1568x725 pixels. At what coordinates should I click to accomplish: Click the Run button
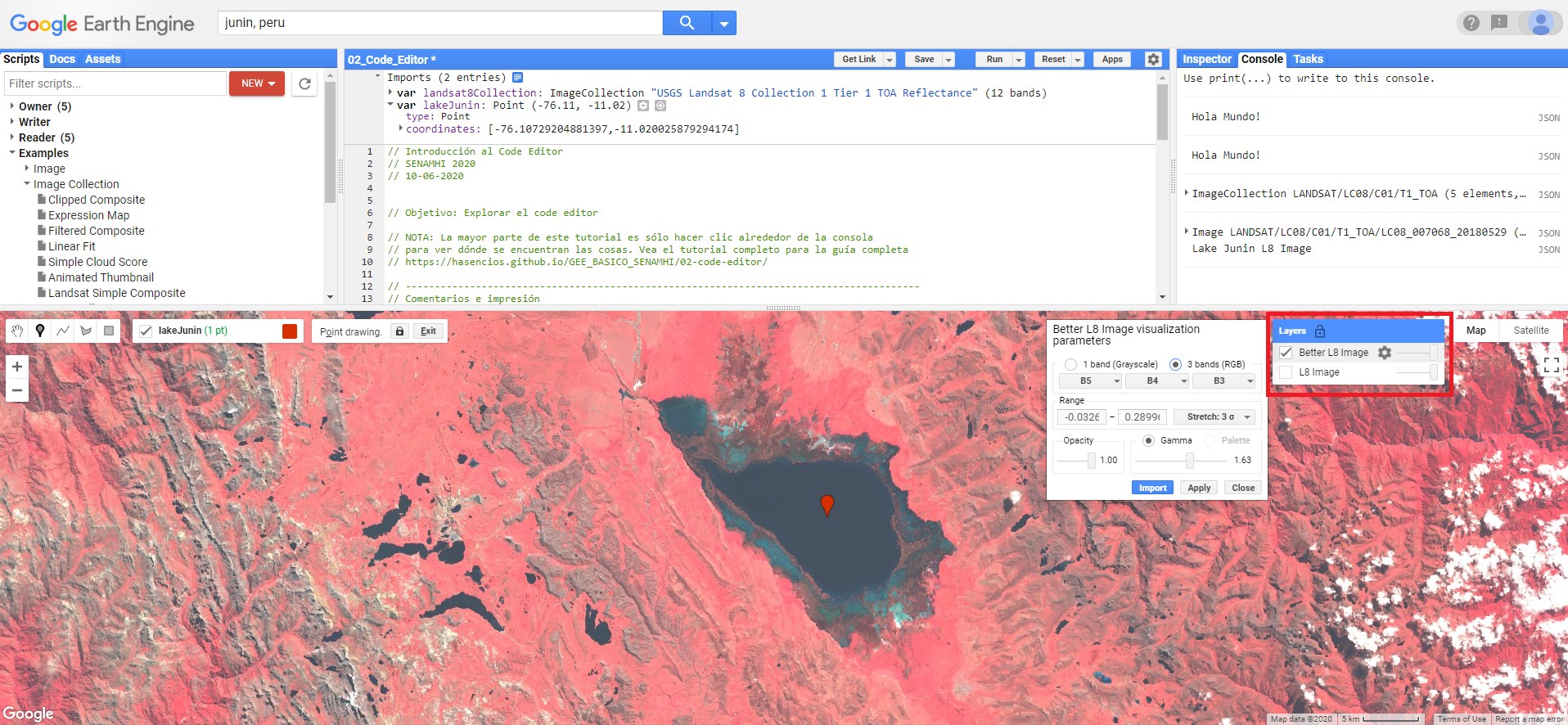pyautogui.click(x=994, y=60)
